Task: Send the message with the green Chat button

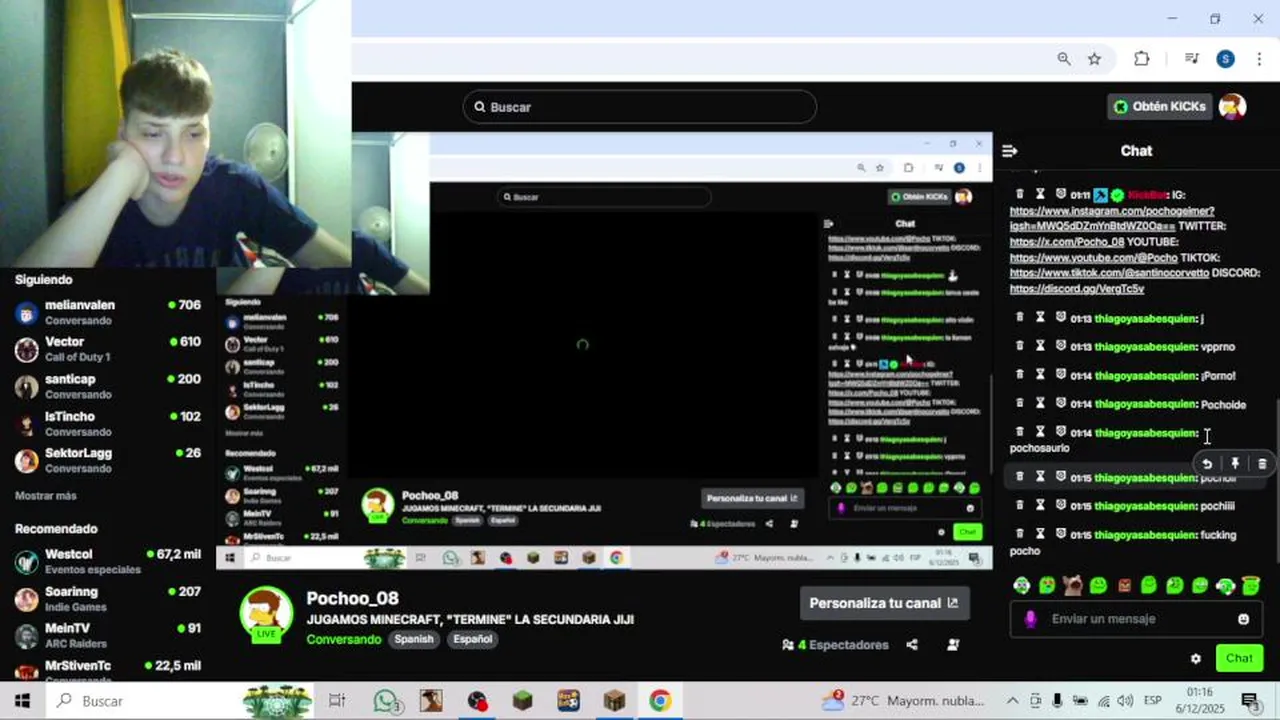Action: 1239,658
